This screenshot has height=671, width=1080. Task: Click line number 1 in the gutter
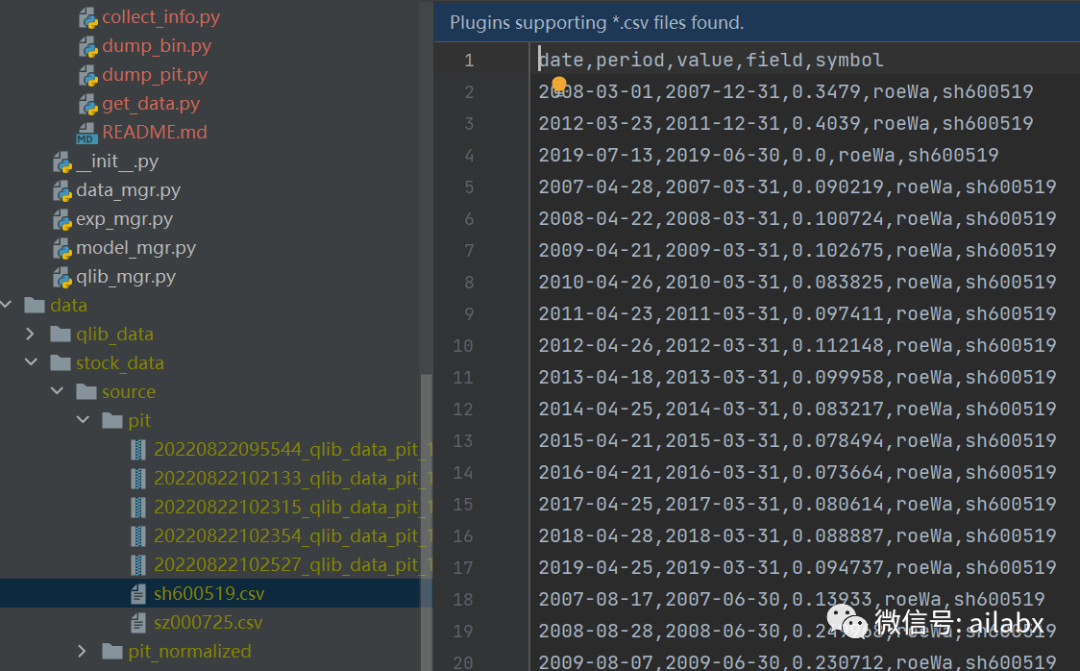click(469, 61)
